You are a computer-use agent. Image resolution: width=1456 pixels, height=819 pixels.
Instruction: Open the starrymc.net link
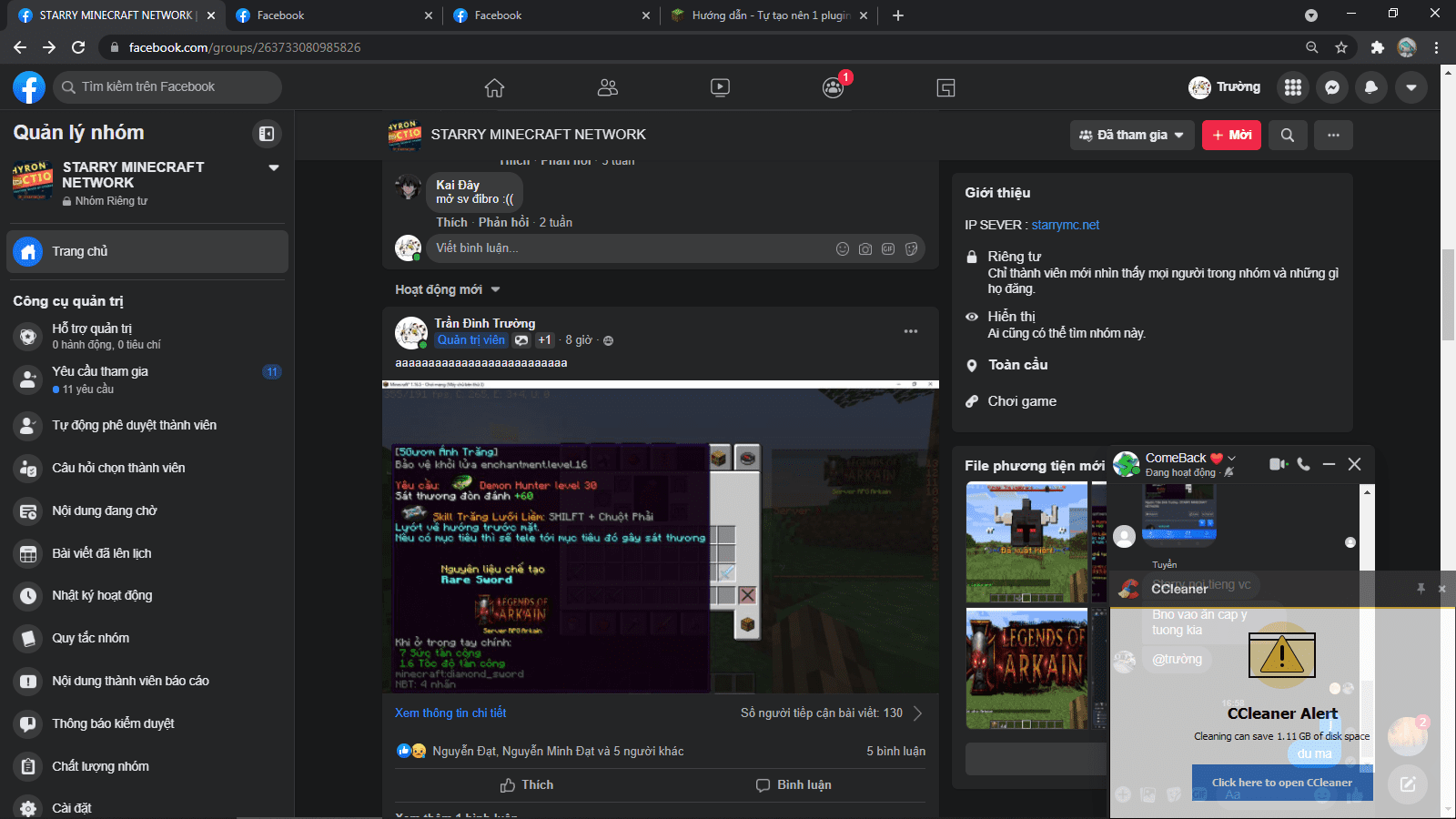coord(1065,225)
